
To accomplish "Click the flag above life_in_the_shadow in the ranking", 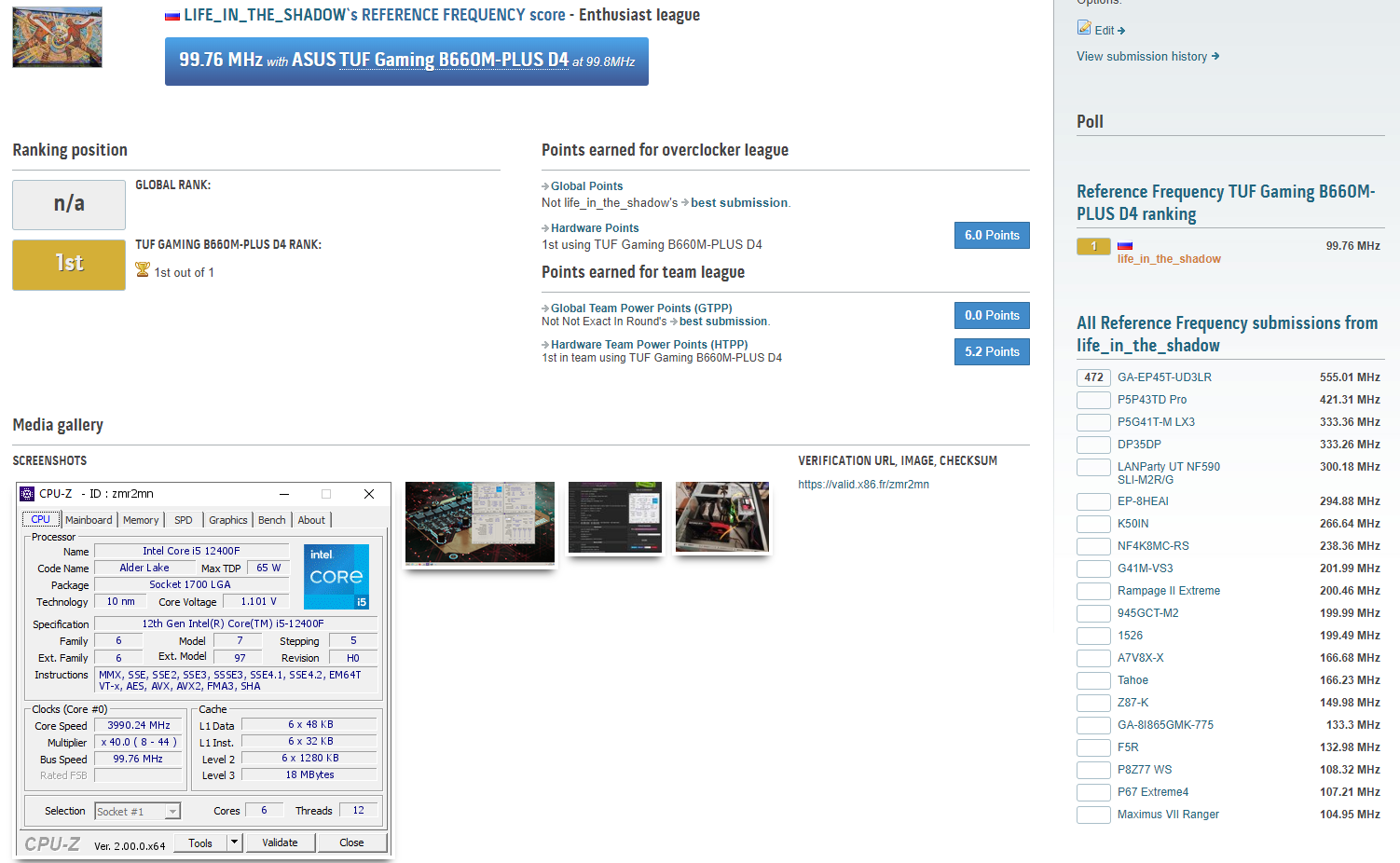I will (x=1125, y=246).
